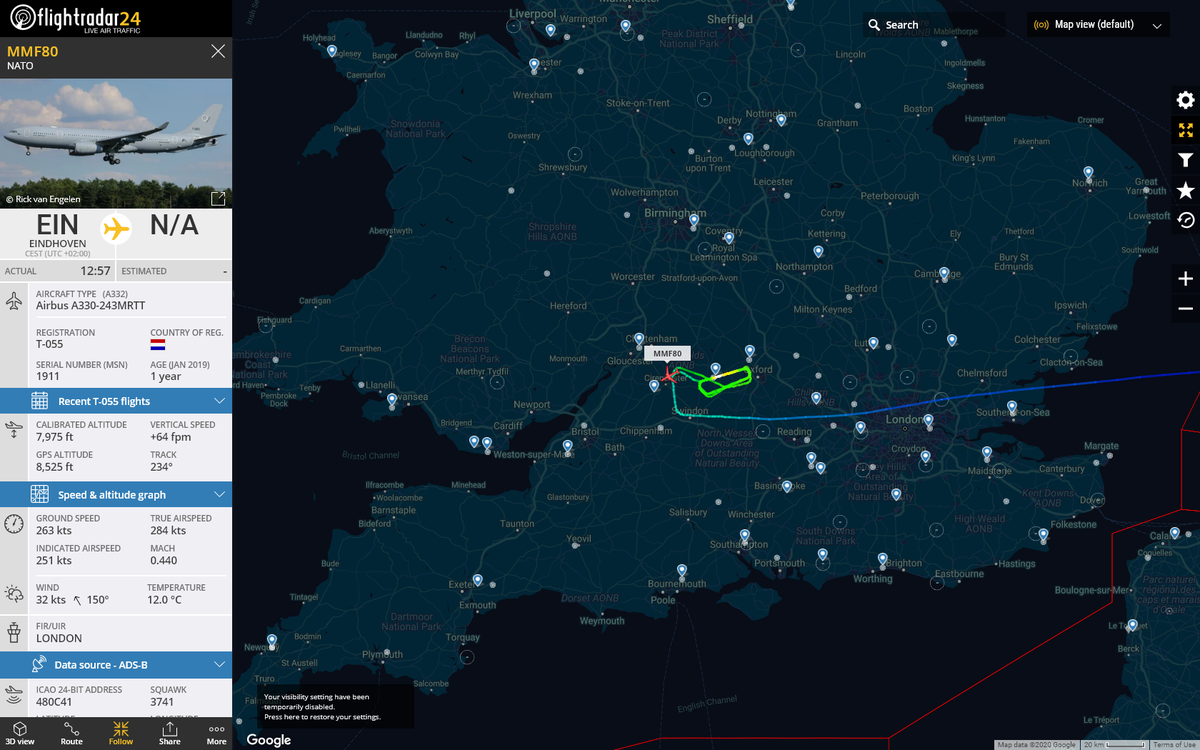1200x750 pixels.
Task: Click the squawk 3741 value
Action: [x=163, y=702]
